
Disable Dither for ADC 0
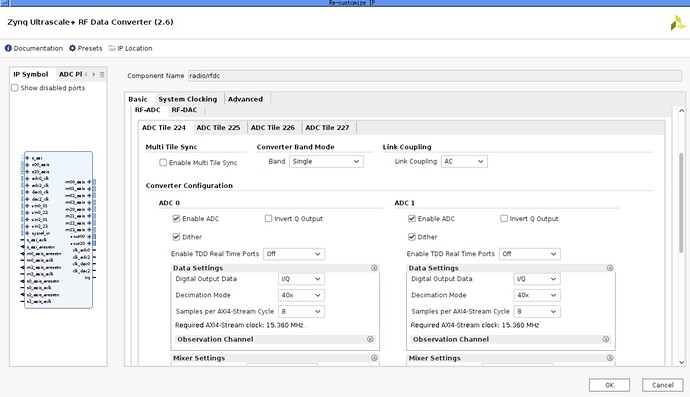point(176,237)
